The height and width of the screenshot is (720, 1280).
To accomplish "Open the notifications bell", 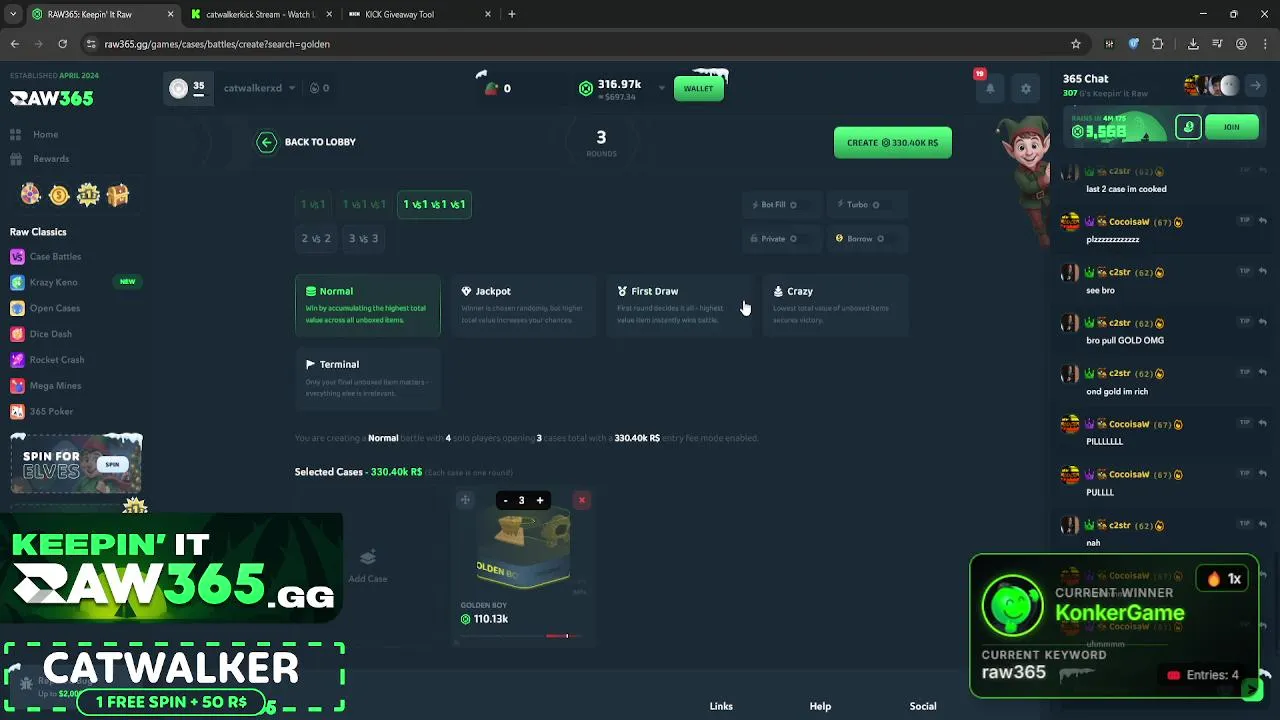I will tap(990, 88).
